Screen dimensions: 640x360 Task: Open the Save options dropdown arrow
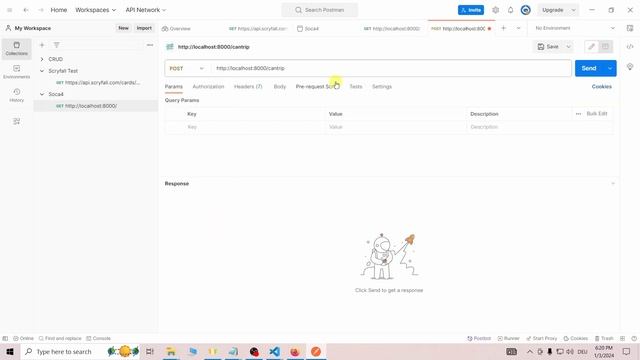568,47
